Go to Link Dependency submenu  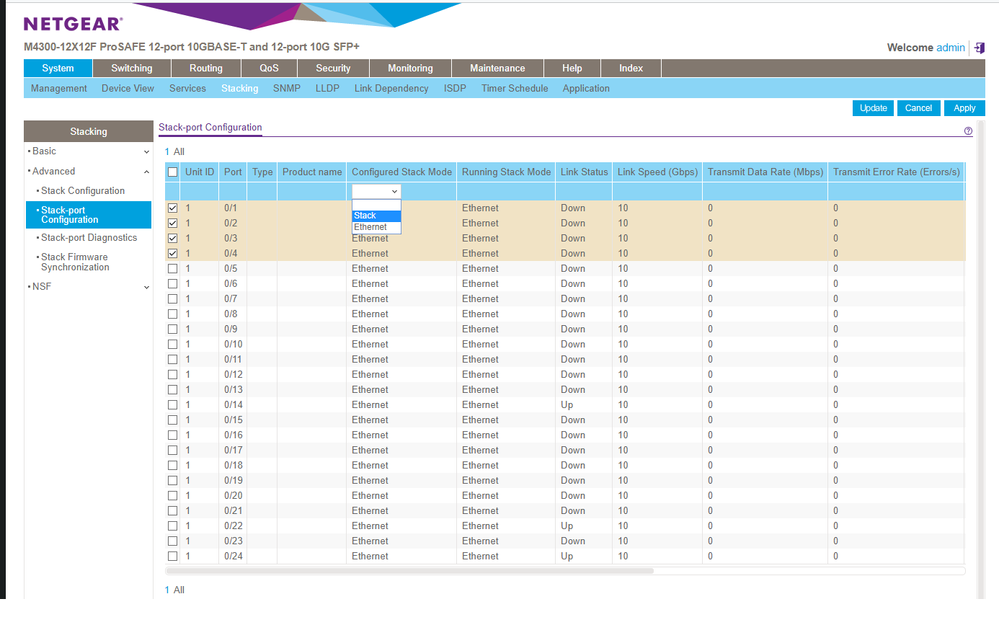point(391,89)
